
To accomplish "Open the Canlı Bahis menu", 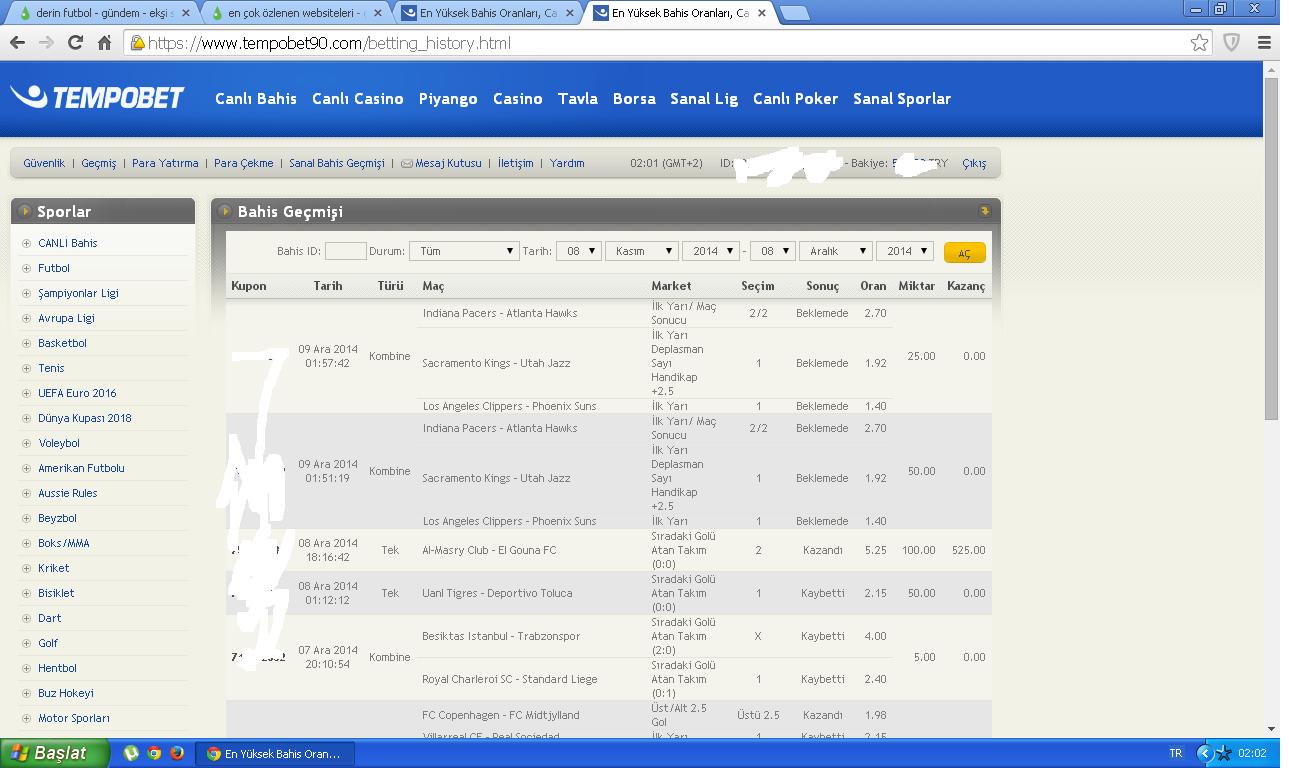I will click(256, 98).
